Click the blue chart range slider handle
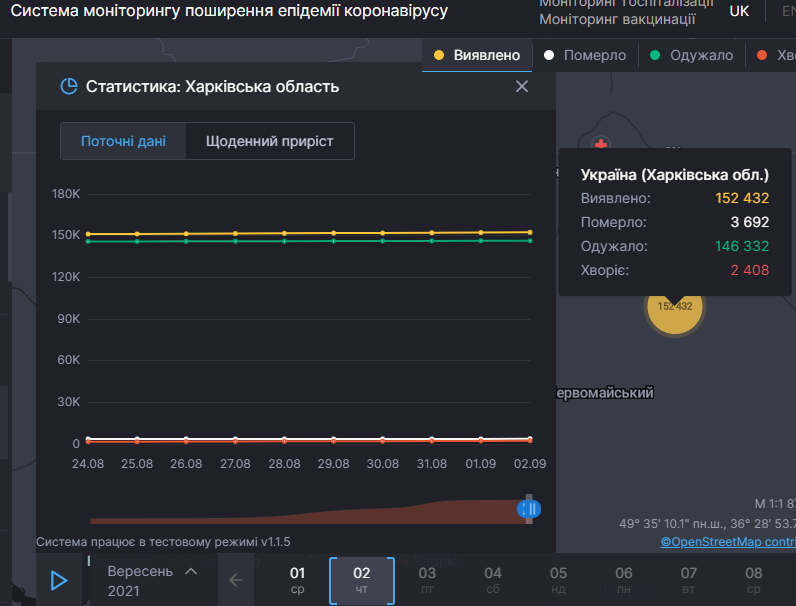796x606 pixels. (x=529, y=509)
